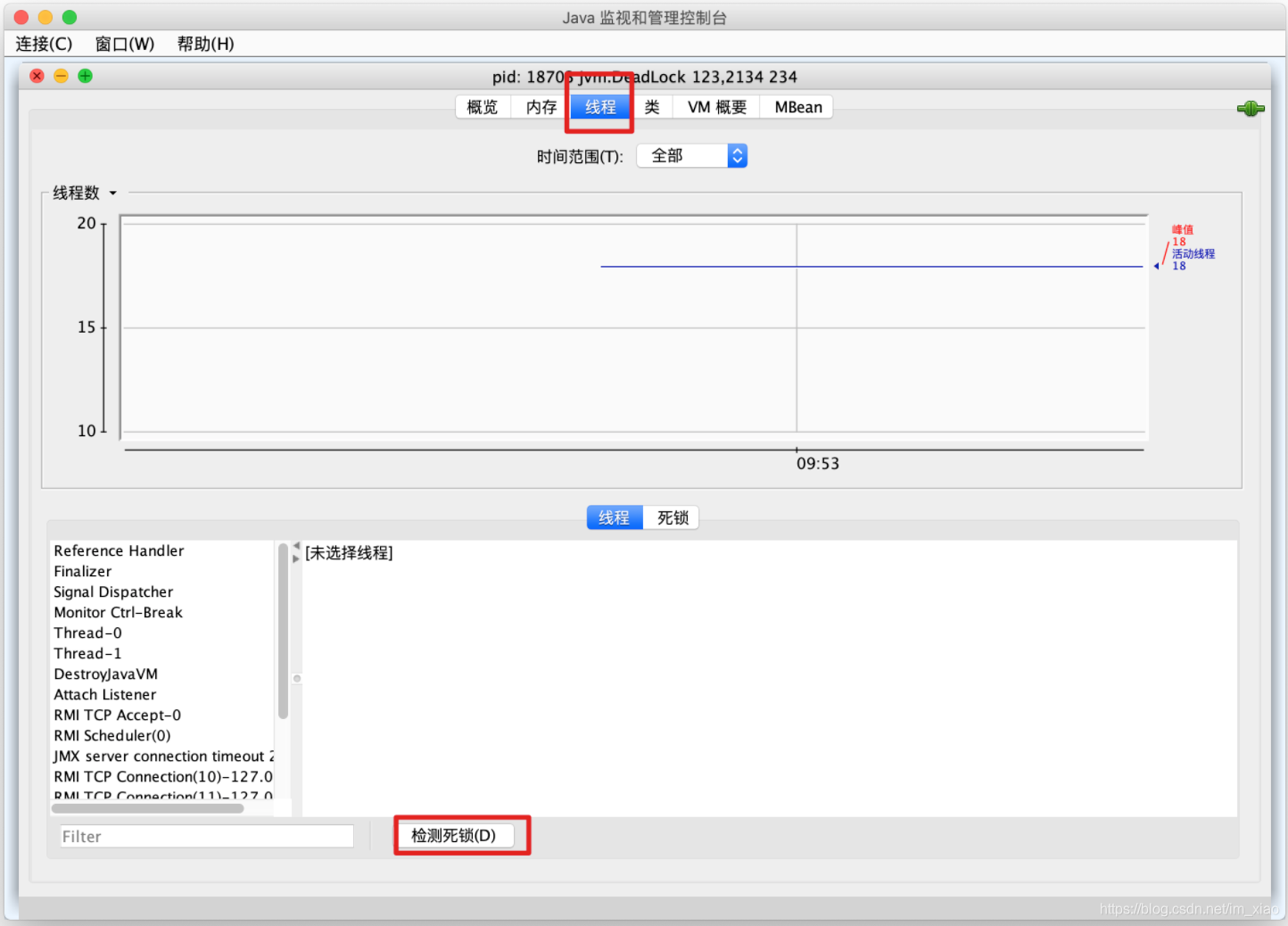Close the Java 监视和管理控制台 window
1288x926 pixels.
21,17
